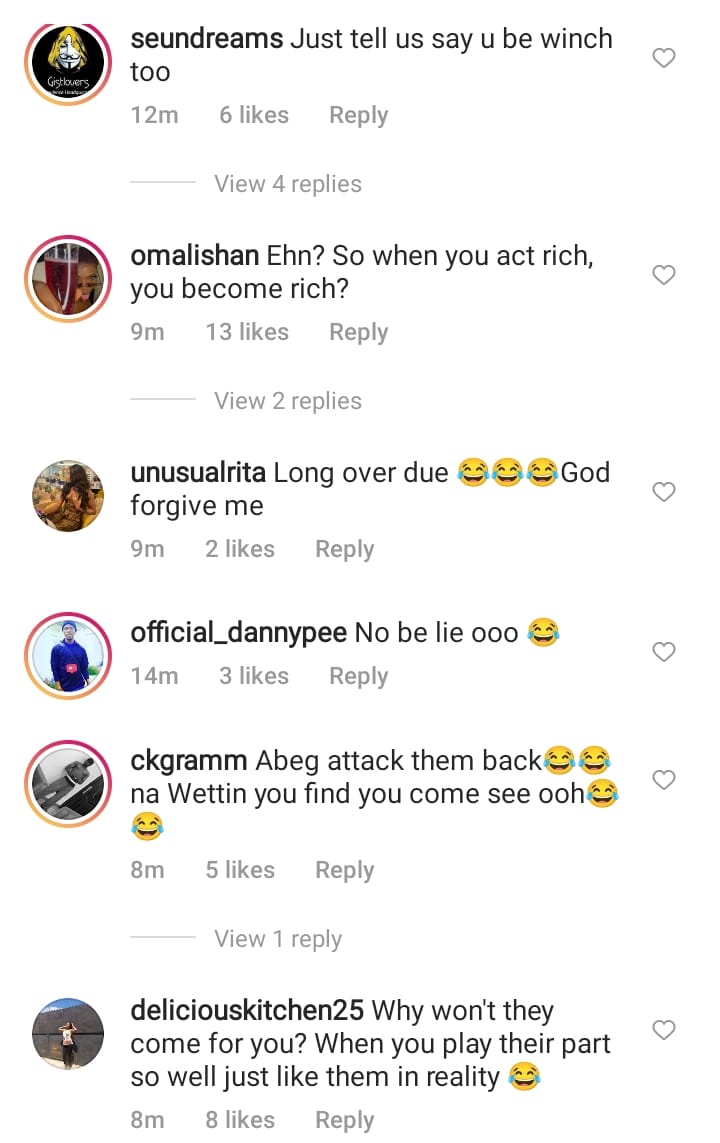Reply to unusualrita's comment
720x1143 pixels.
(344, 550)
